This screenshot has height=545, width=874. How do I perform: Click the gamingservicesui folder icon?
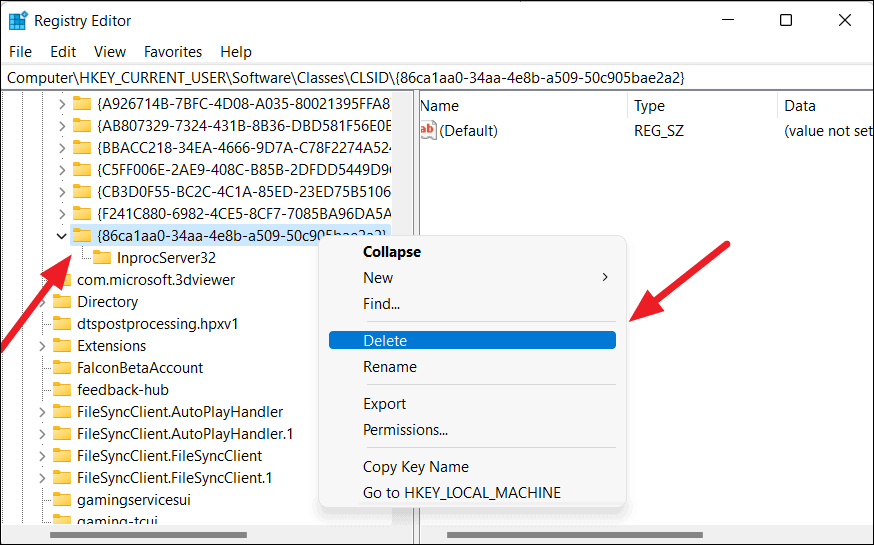click(62, 500)
